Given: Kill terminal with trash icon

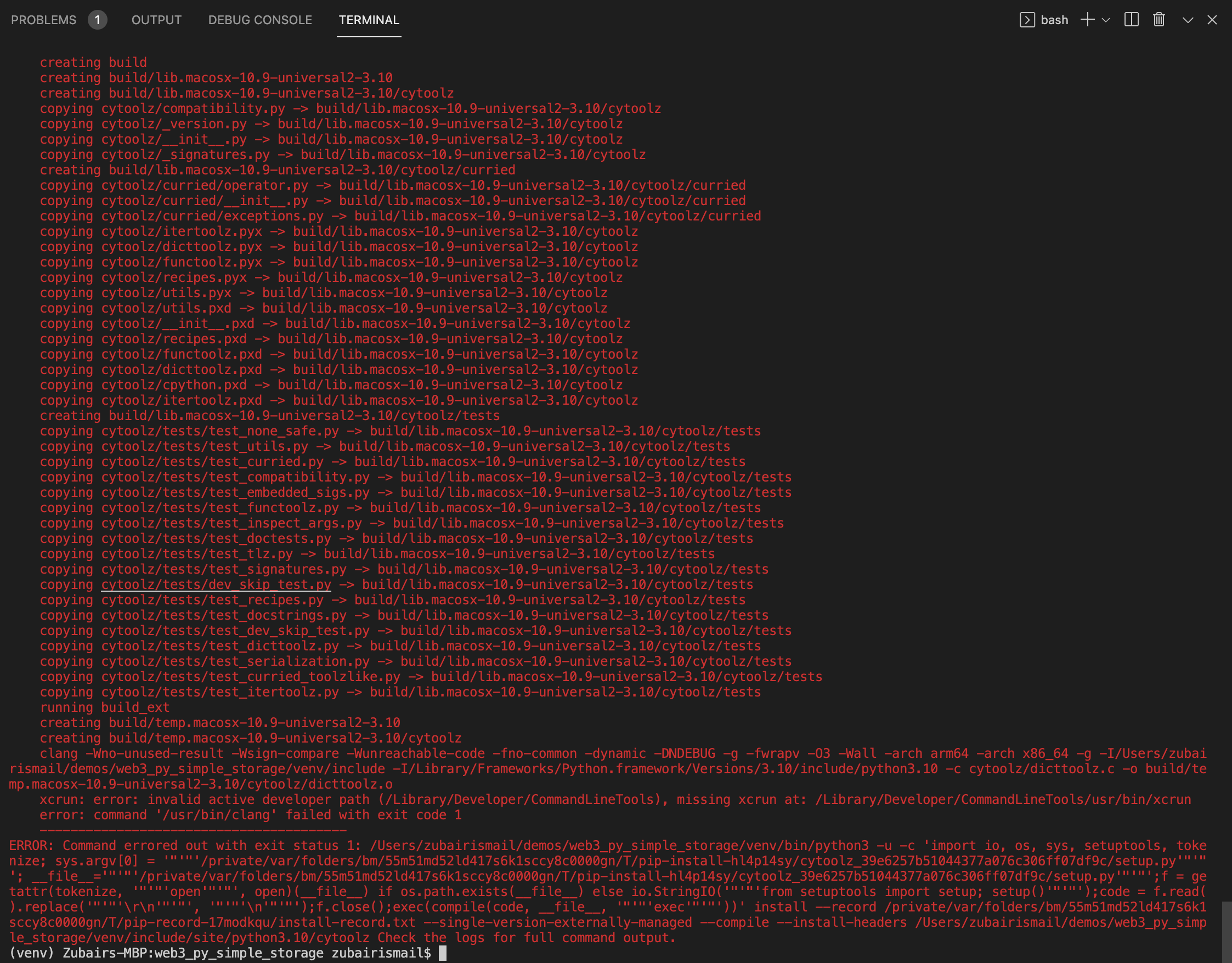Looking at the screenshot, I should pos(1159,20).
